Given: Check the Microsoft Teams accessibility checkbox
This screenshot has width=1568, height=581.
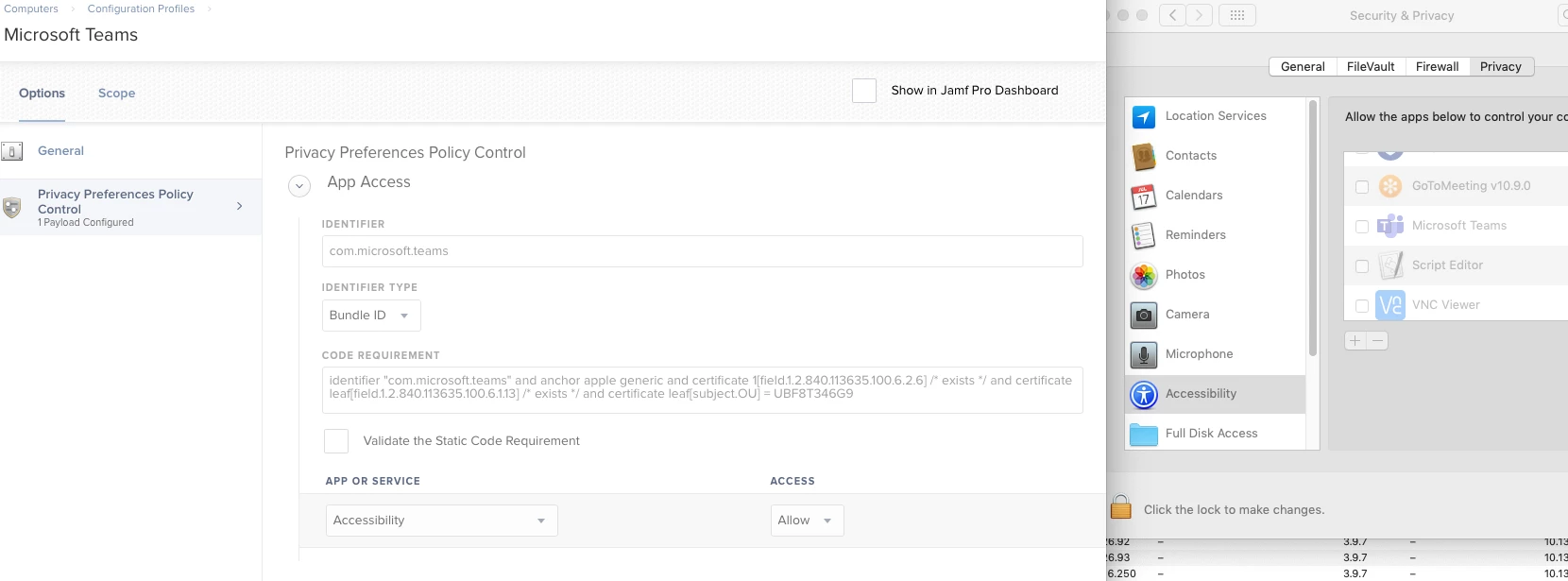Looking at the screenshot, I should point(1362,227).
